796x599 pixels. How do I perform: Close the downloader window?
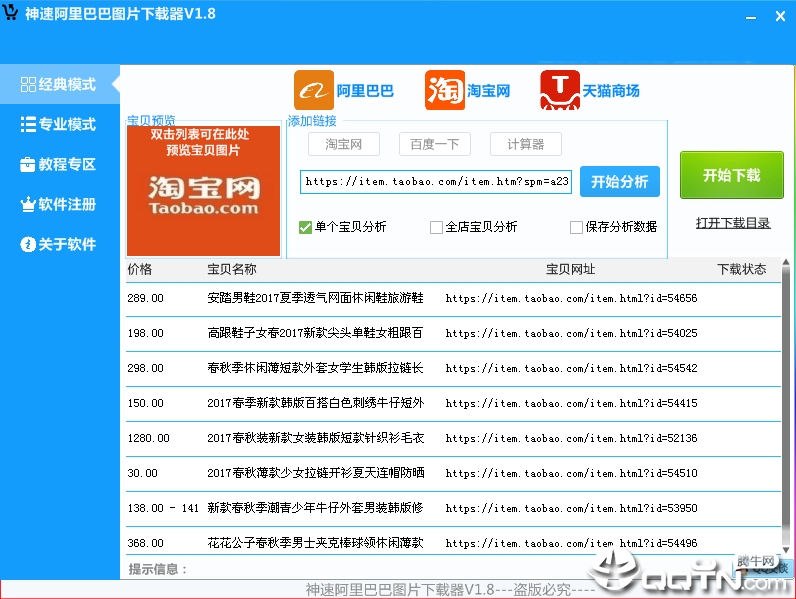click(x=781, y=16)
